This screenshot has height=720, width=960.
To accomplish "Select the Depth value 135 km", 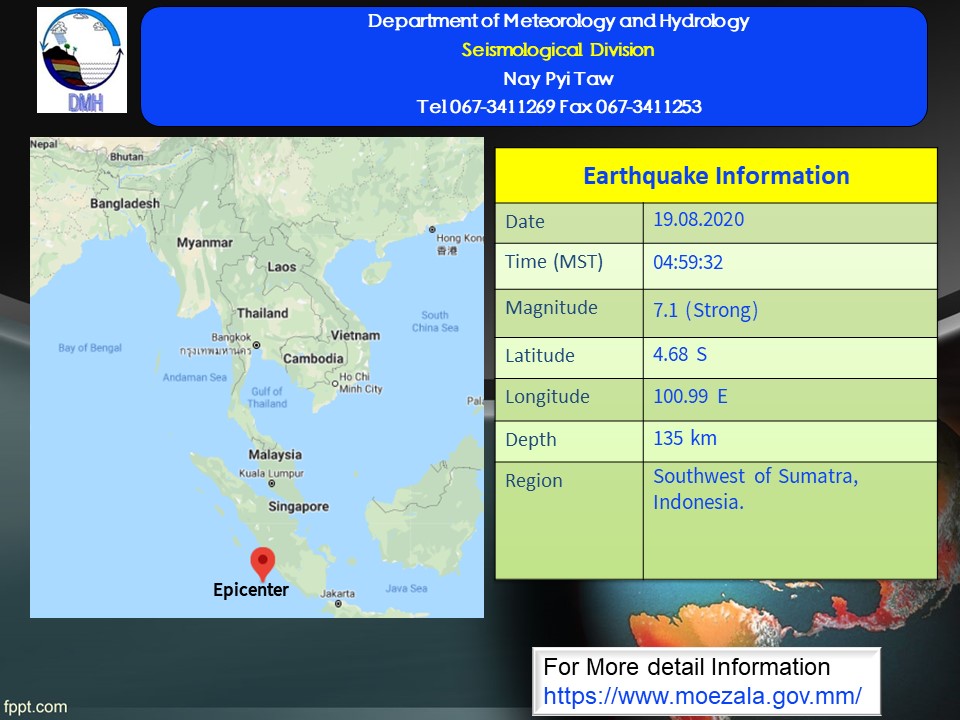I will [x=685, y=438].
